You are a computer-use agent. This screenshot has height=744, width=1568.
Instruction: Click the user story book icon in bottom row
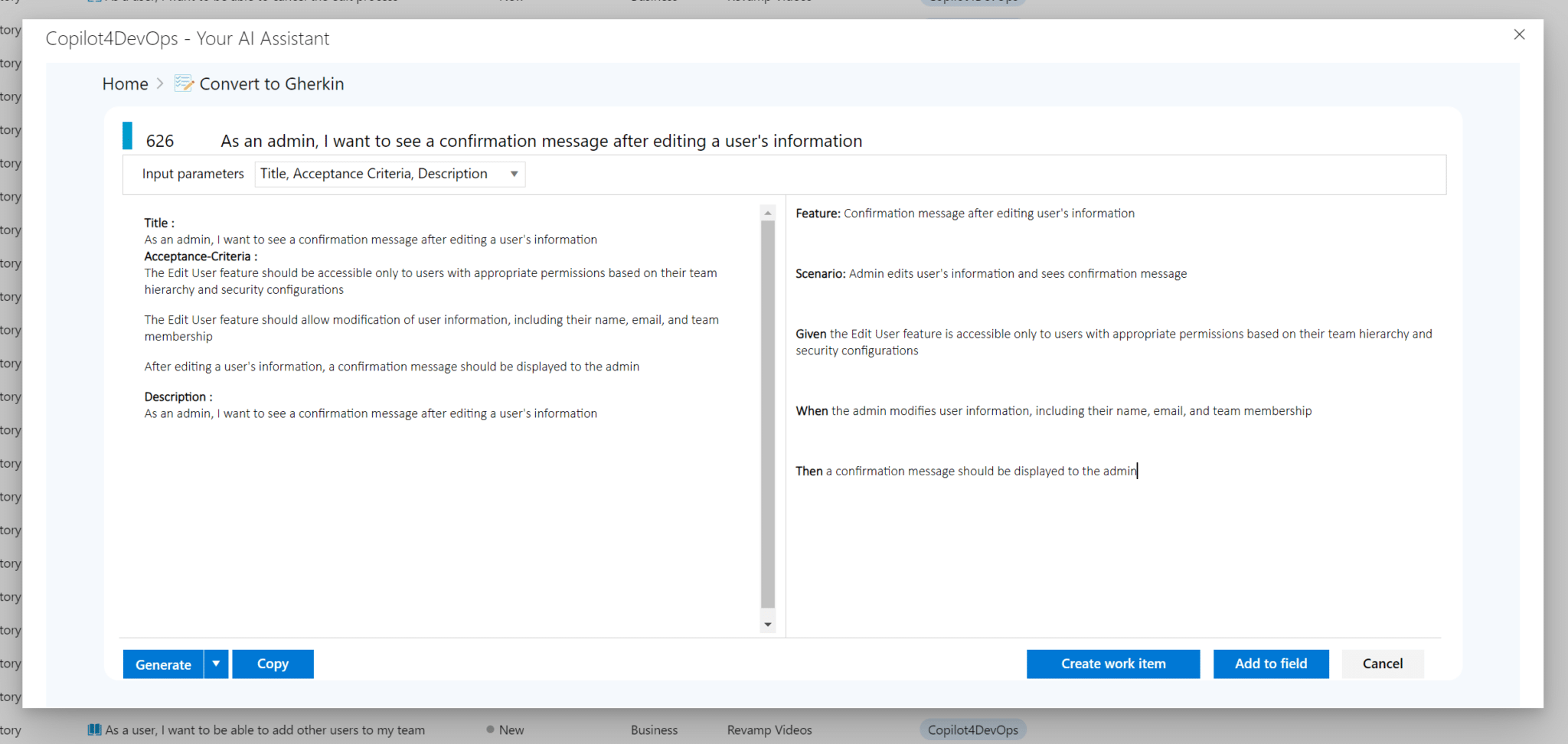point(94,729)
